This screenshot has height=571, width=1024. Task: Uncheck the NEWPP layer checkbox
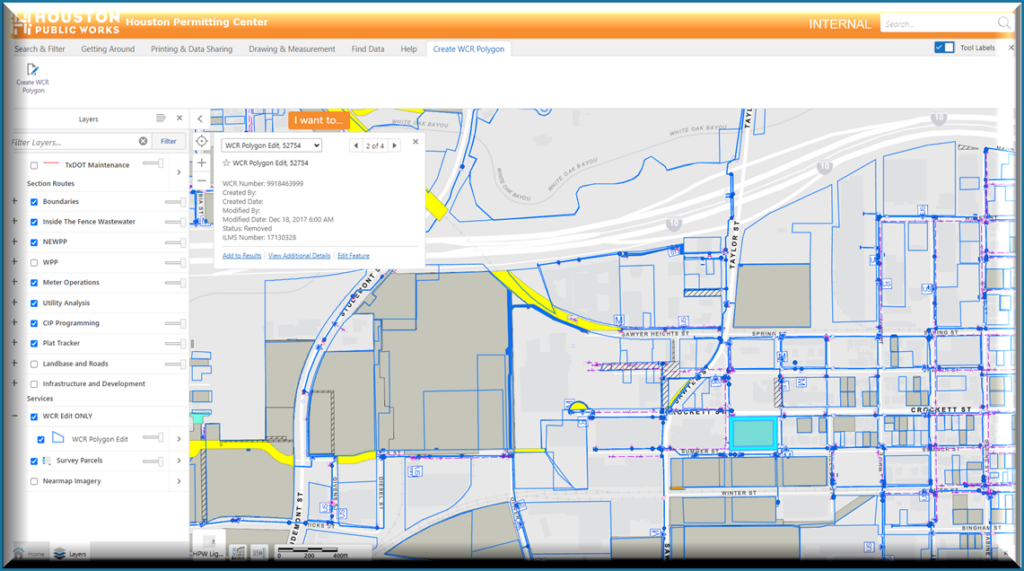(x=34, y=242)
